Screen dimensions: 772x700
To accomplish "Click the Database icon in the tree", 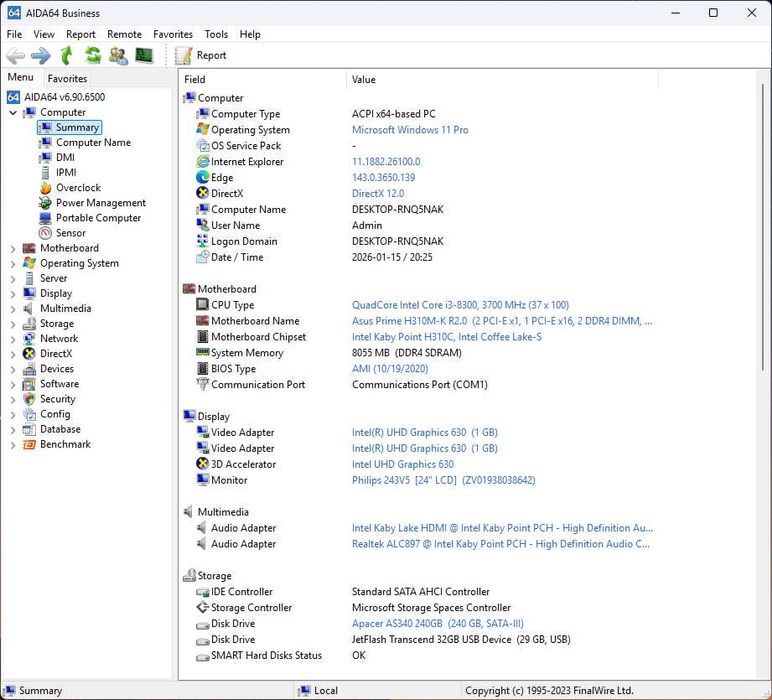I will (30, 429).
